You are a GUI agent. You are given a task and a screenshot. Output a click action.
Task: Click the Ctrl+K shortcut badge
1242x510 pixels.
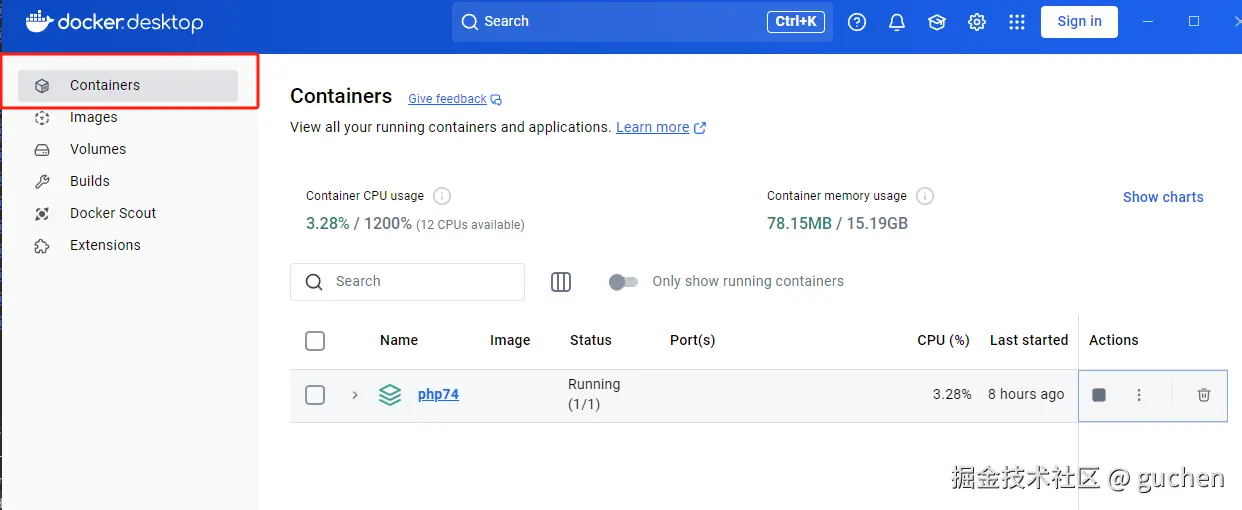(x=796, y=22)
